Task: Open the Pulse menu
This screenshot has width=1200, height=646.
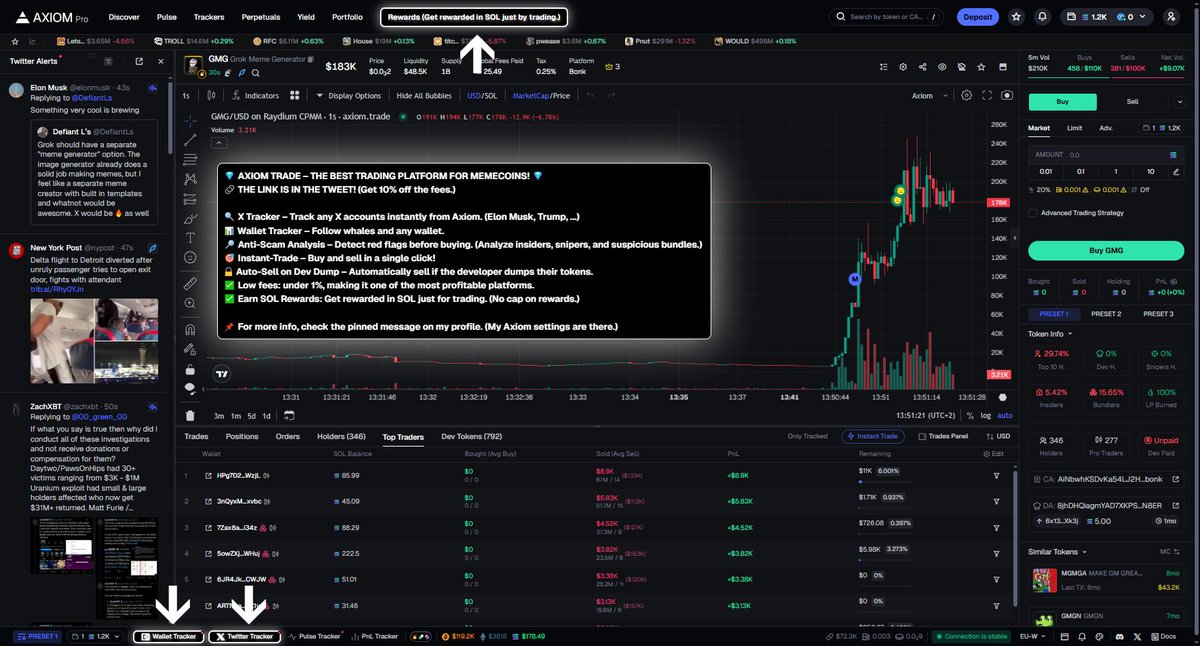Action: 167,17
